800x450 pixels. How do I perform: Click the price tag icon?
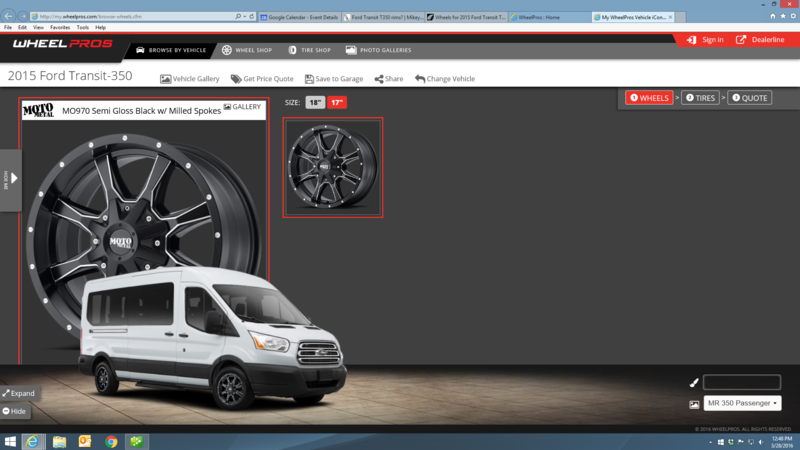click(x=236, y=79)
